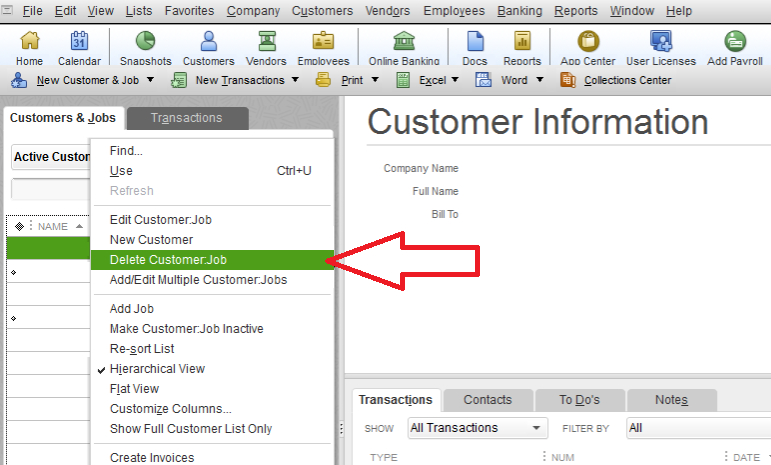This screenshot has width=771, height=465.
Task: Open the Snapshots pie chart icon
Action: [x=146, y=41]
